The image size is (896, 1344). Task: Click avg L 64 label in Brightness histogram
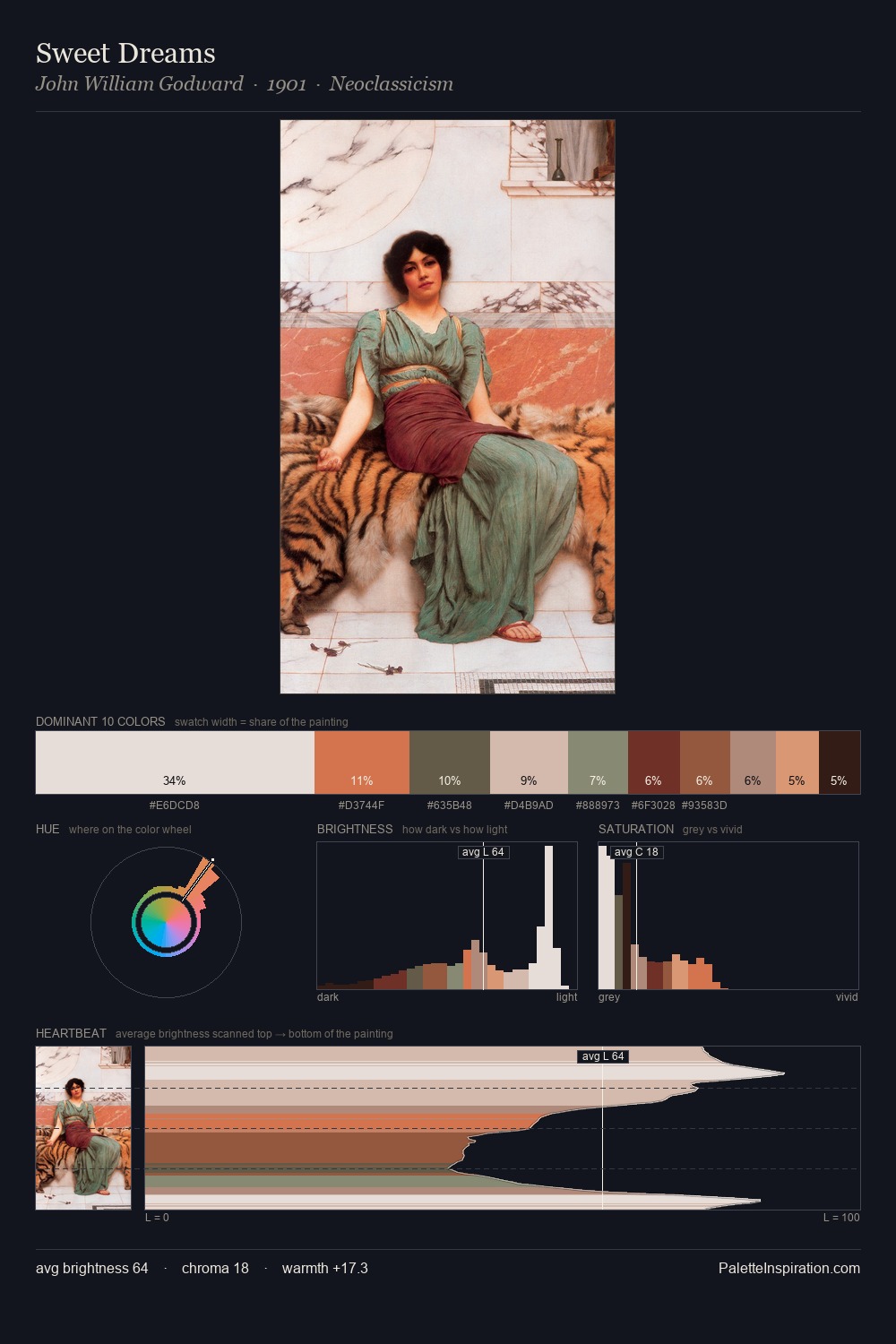click(483, 852)
